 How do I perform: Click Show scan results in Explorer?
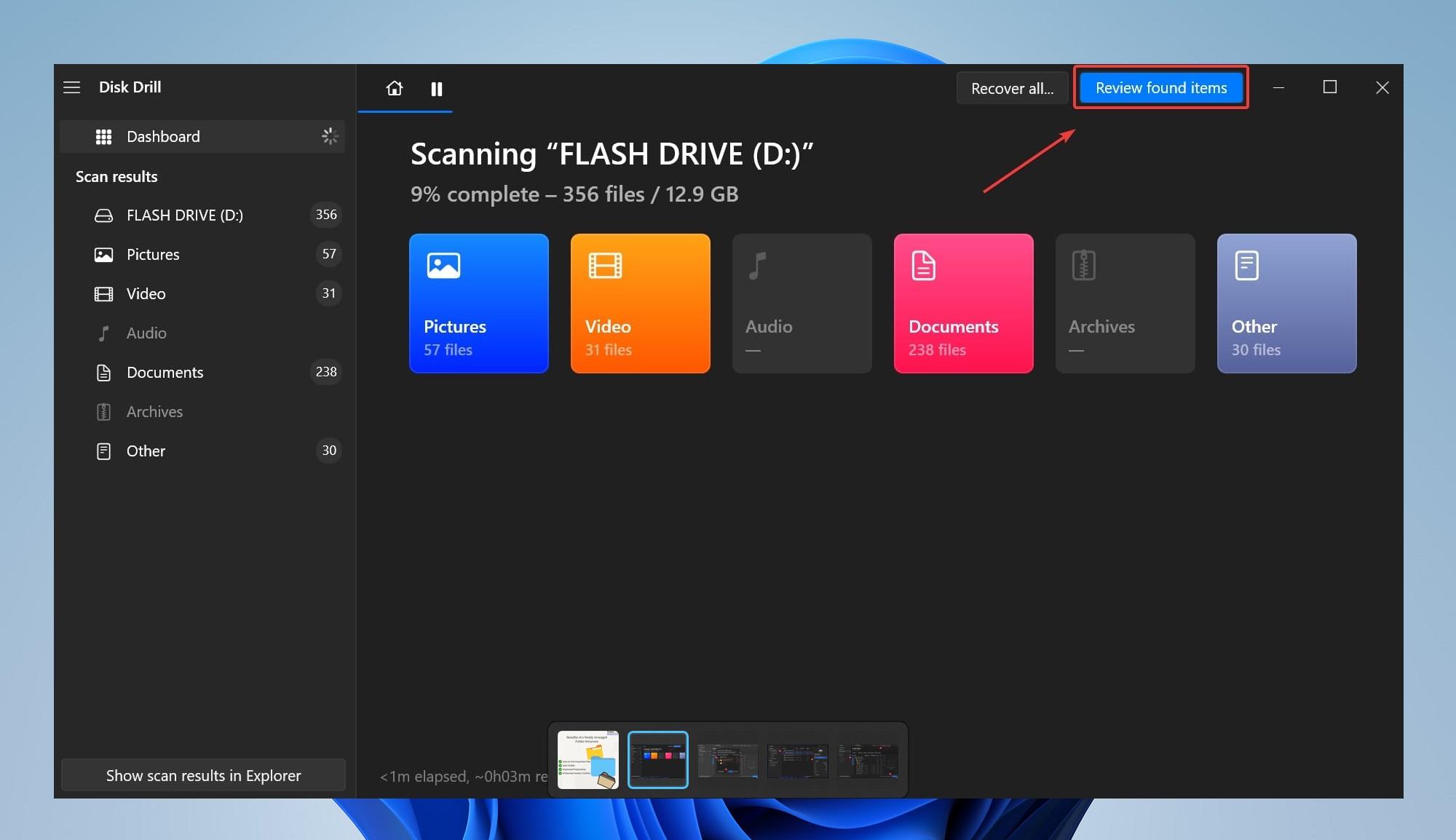[203, 774]
